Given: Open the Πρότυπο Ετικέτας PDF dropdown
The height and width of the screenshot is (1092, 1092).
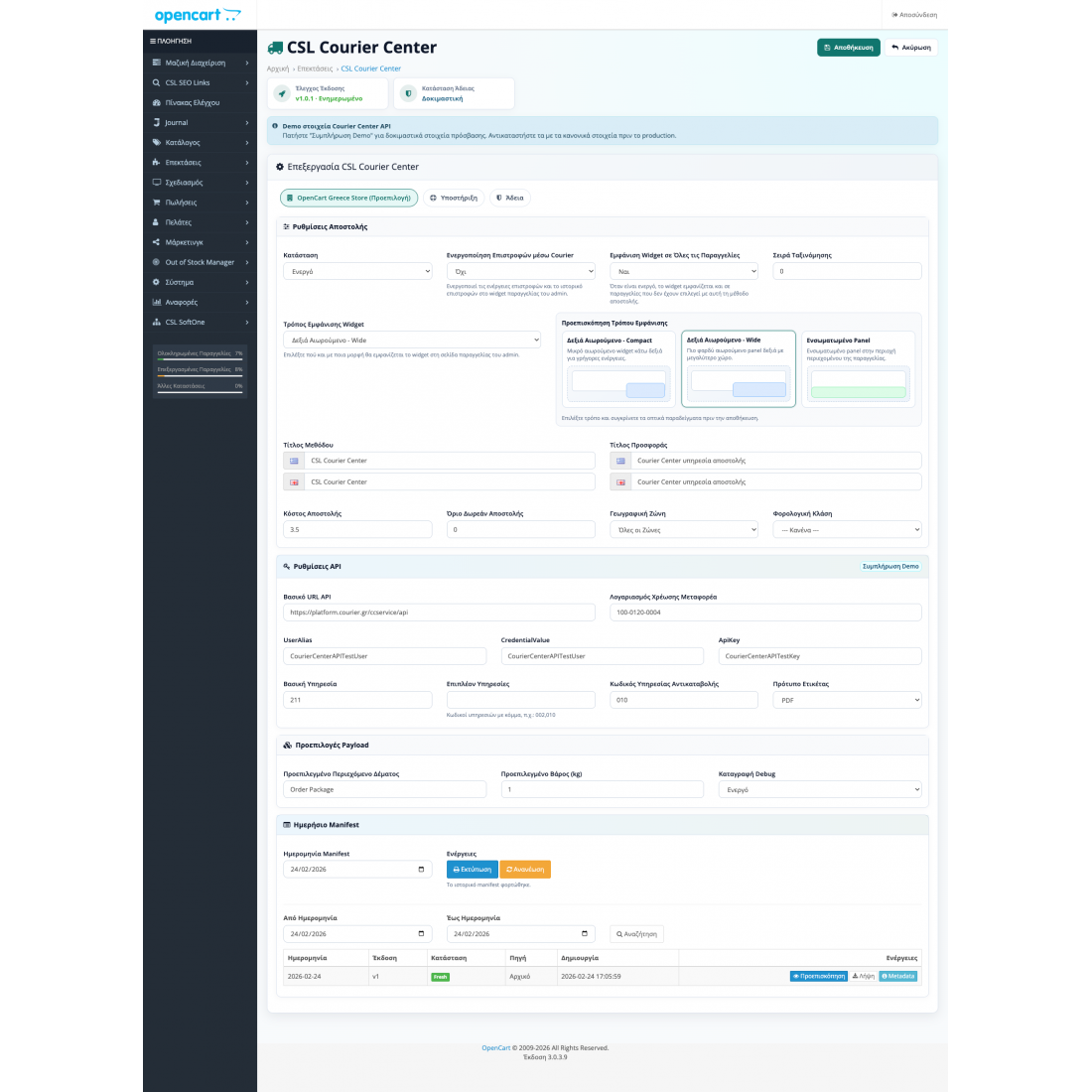Looking at the screenshot, I should pyautogui.click(x=847, y=700).
